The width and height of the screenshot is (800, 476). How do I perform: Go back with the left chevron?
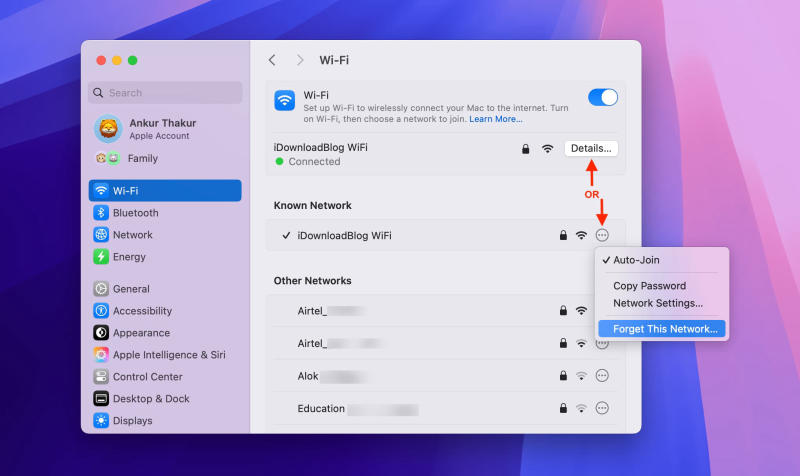[x=272, y=60]
